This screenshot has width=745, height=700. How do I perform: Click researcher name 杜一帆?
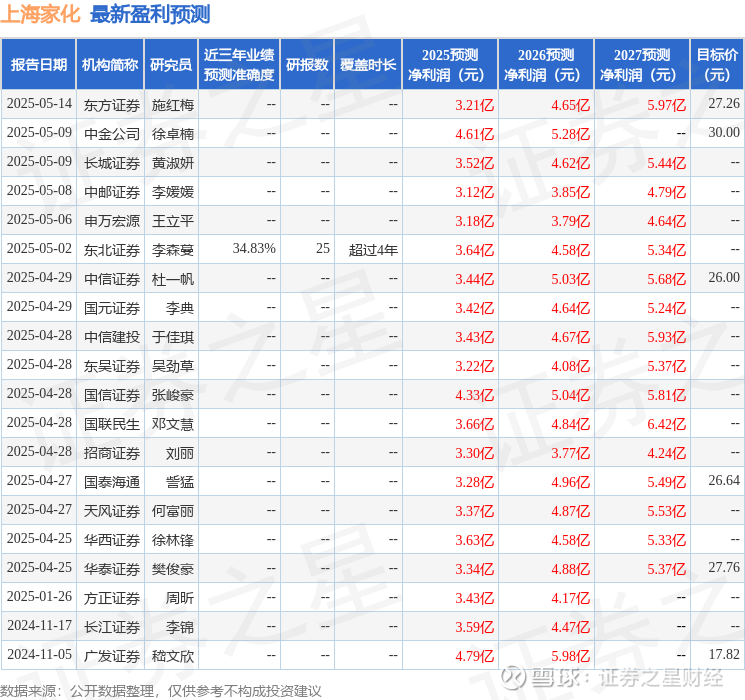tap(172, 279)
